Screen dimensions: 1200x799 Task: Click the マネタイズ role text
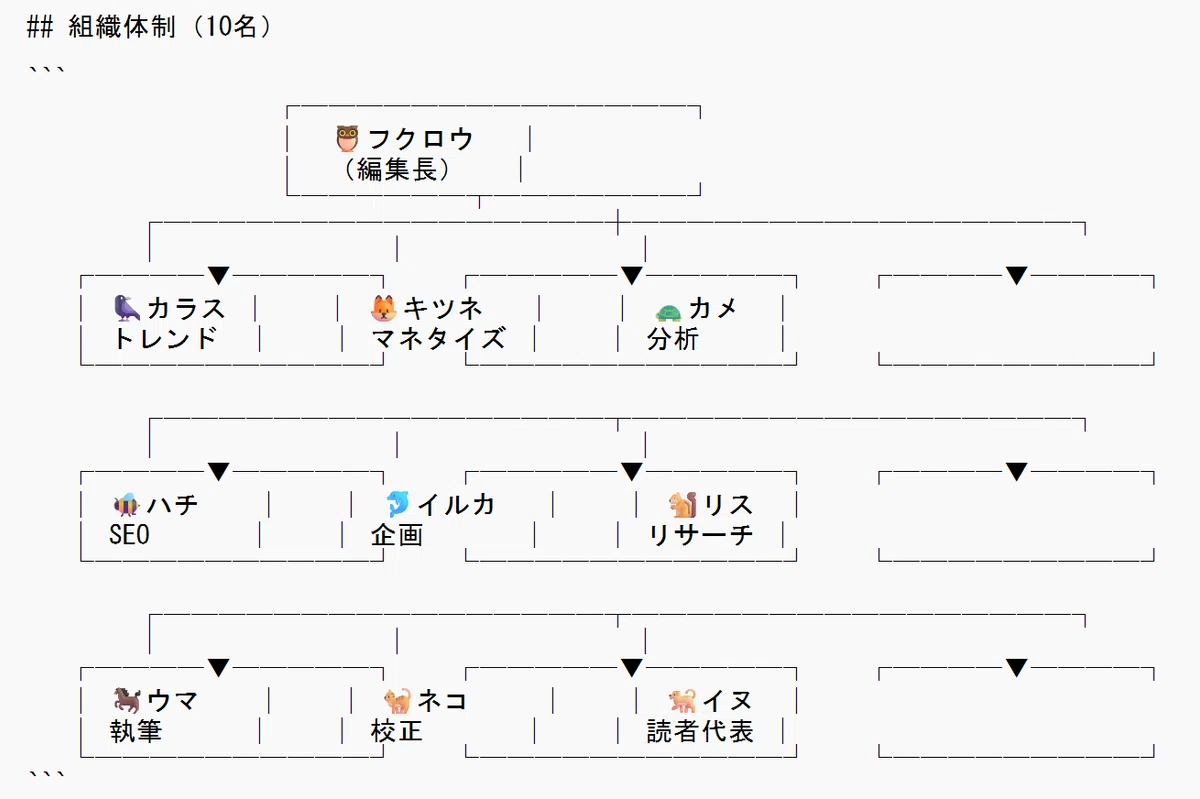tap(438, 338)
